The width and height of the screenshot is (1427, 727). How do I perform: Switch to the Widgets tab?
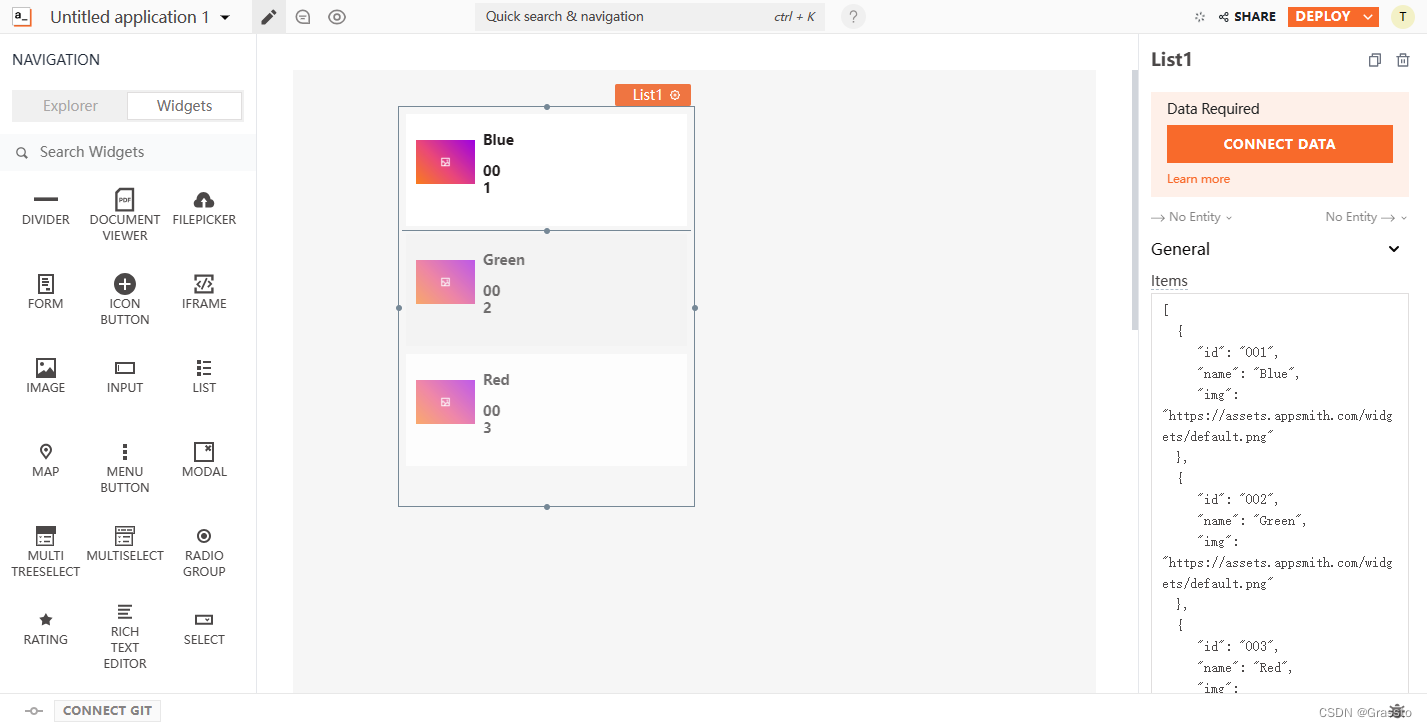(185, 106)
